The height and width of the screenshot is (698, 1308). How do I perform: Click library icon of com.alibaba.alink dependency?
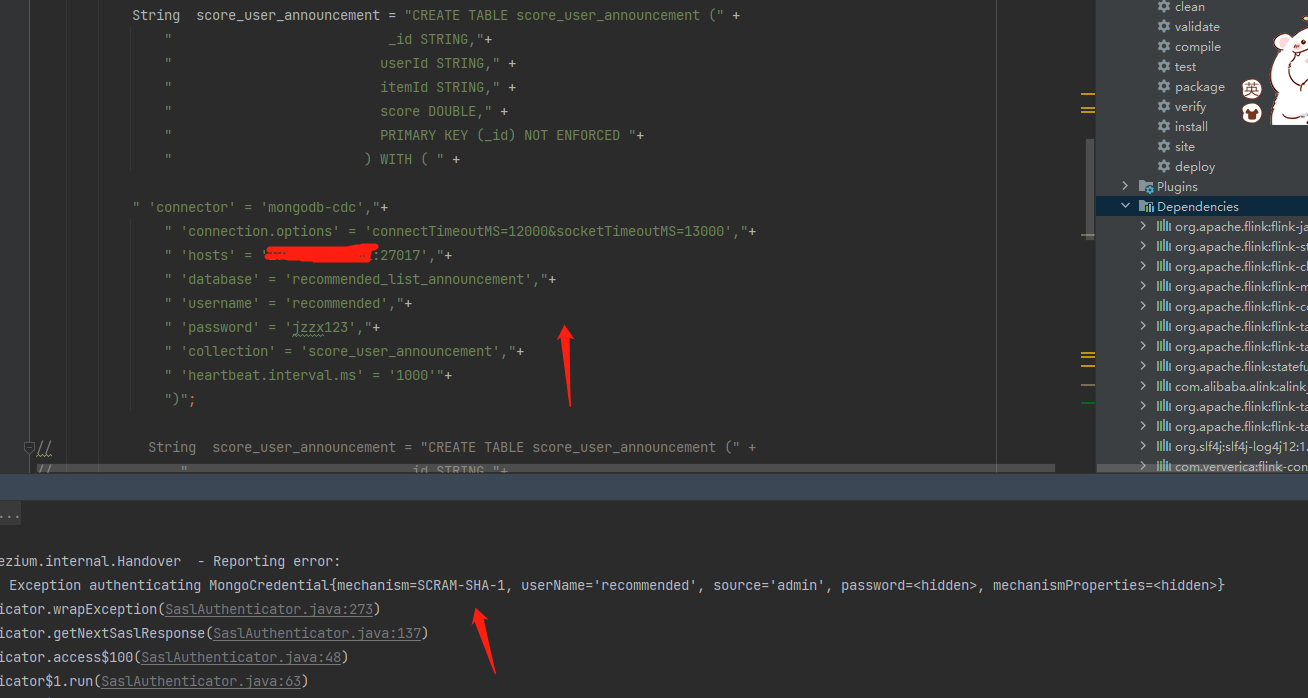(1164, 386)
